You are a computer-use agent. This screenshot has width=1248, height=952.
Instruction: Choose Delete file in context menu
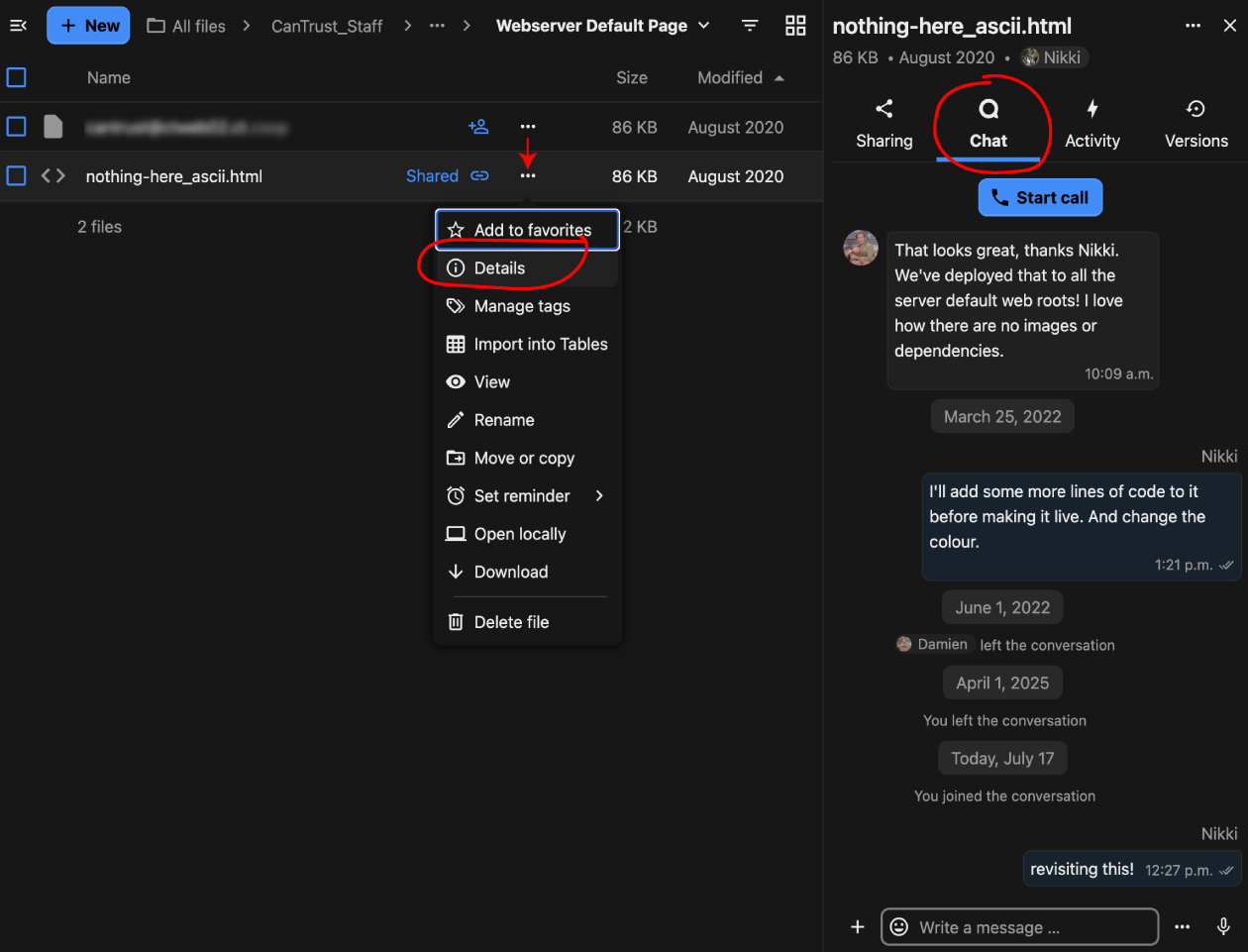[528, 622]
